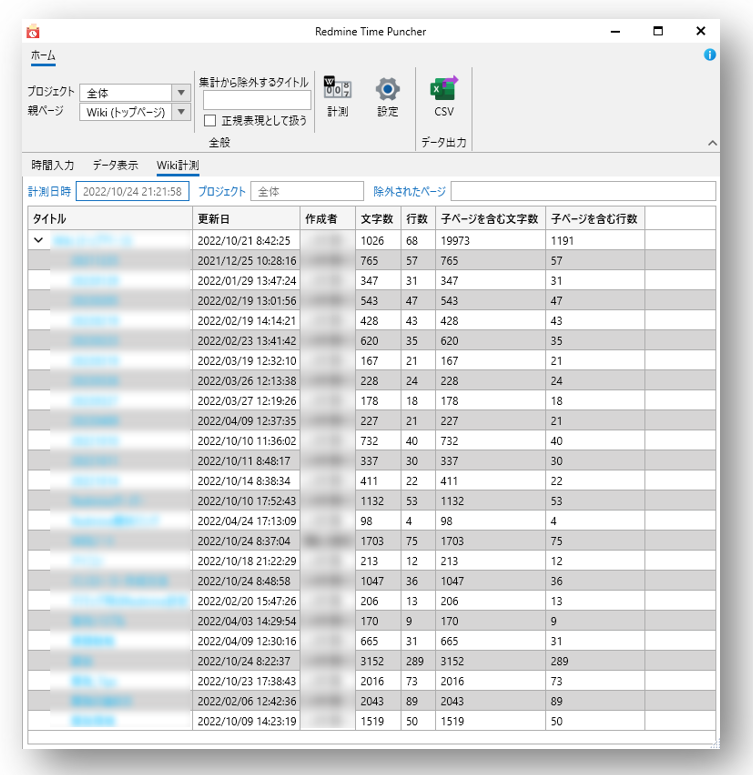Select cell 2022/04/09 12:37:35
Viewport: 753px width, 775px height.
coord(246,421)
